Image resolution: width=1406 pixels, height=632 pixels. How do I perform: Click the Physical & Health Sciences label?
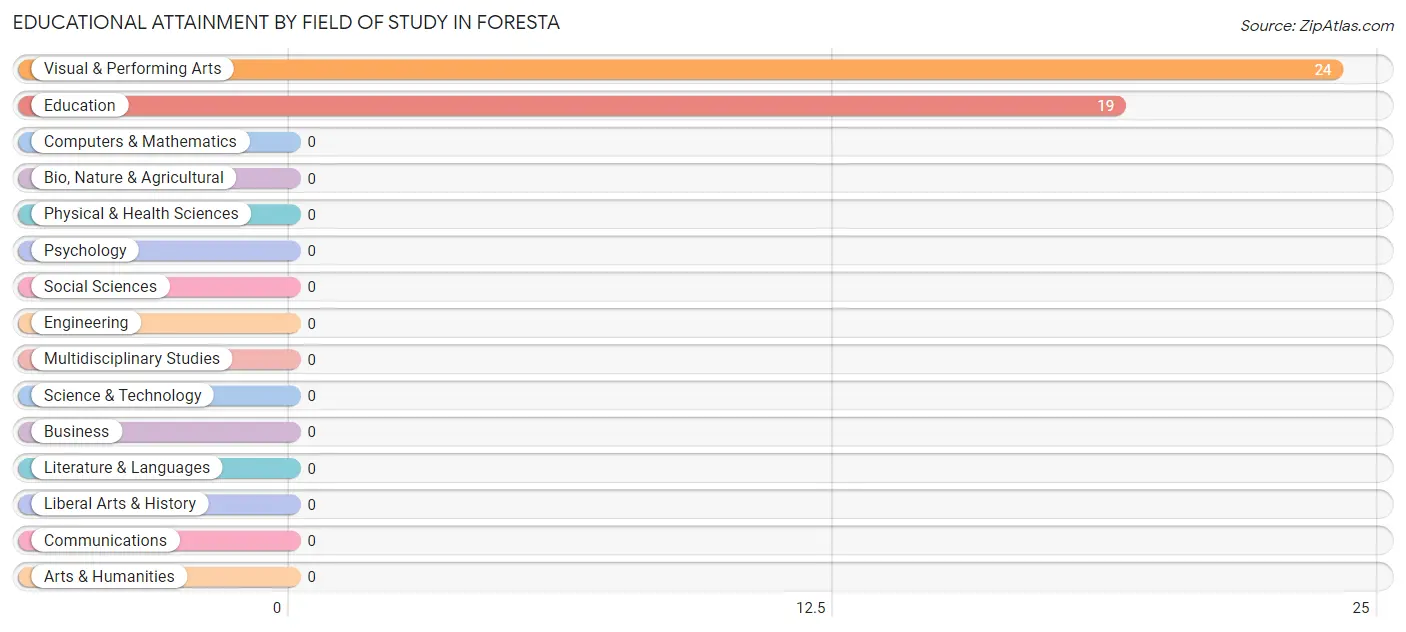pyautogui.click(x=141, y=214)
